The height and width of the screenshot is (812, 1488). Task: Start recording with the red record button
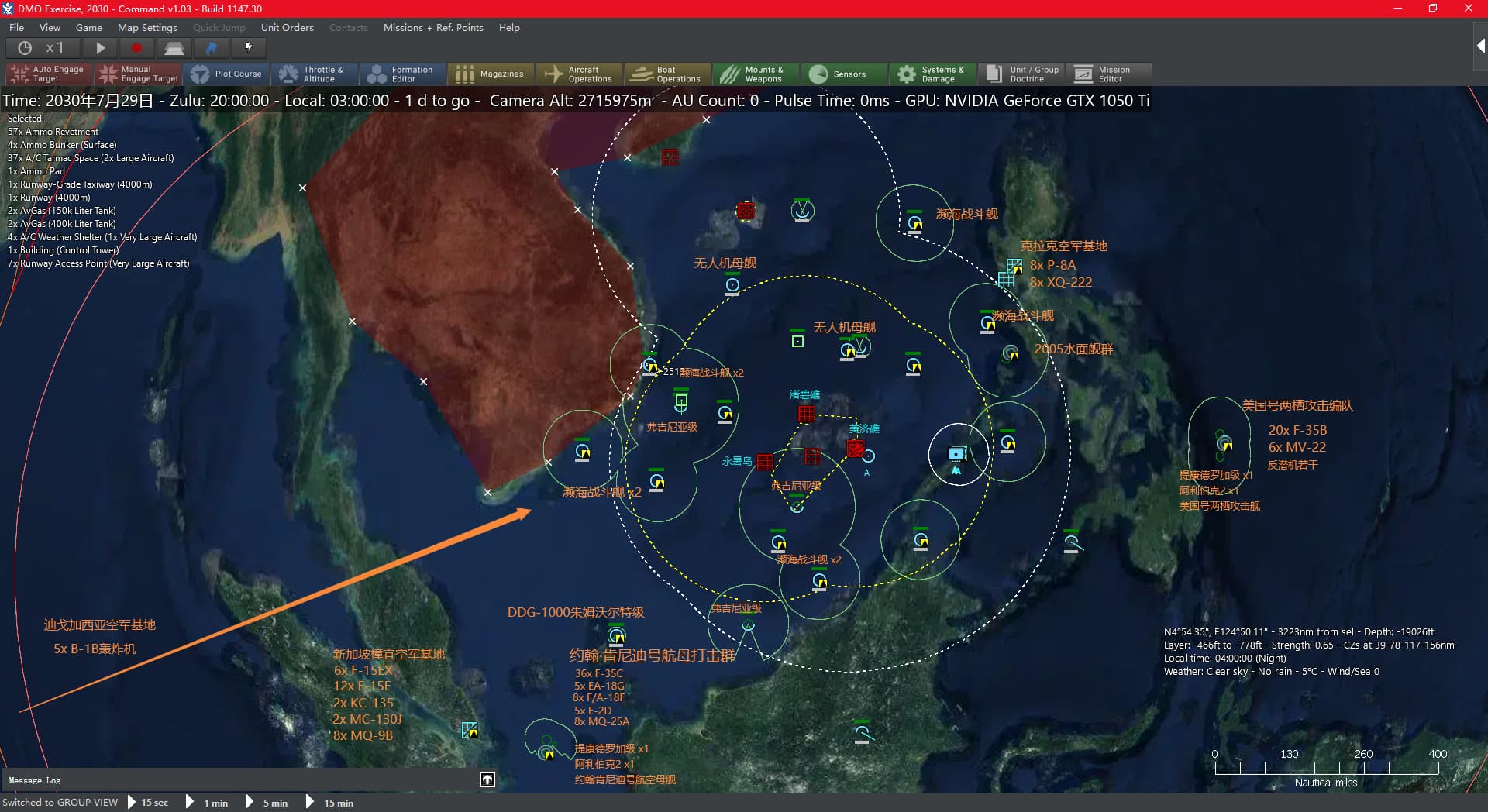tap(136, 48)
